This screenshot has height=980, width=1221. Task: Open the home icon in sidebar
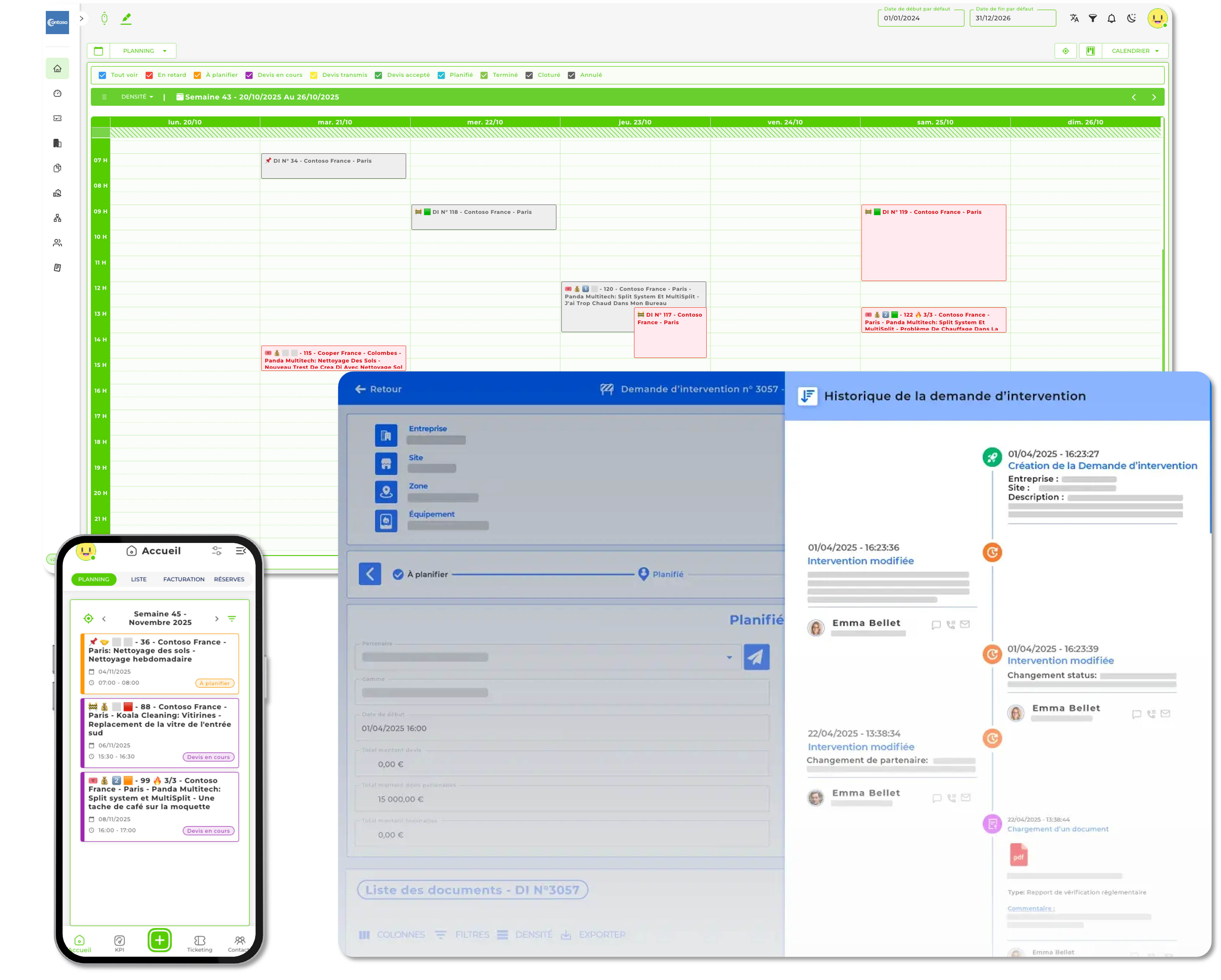[58, 69]
